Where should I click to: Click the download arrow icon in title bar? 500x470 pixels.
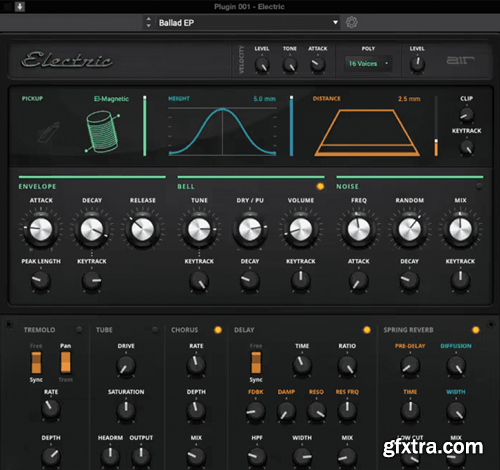(20, 6)
